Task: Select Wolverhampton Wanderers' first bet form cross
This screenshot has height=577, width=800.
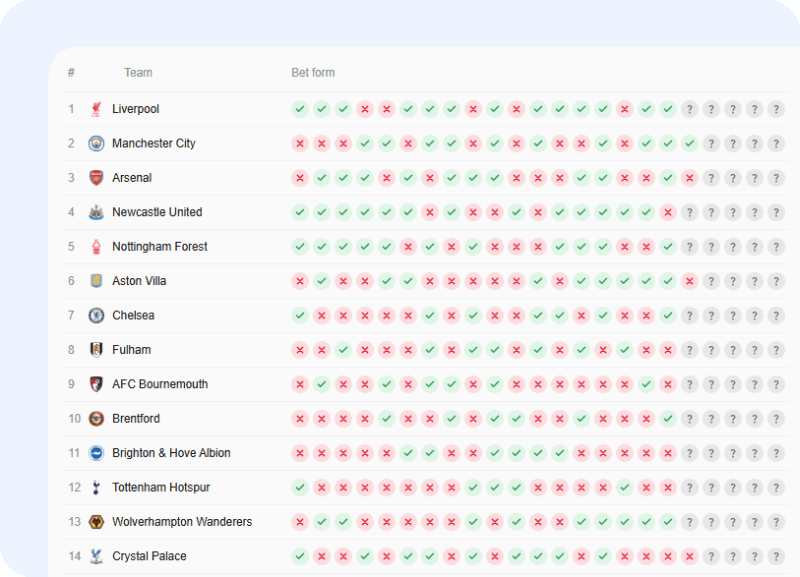Action: tap(300, 522)
